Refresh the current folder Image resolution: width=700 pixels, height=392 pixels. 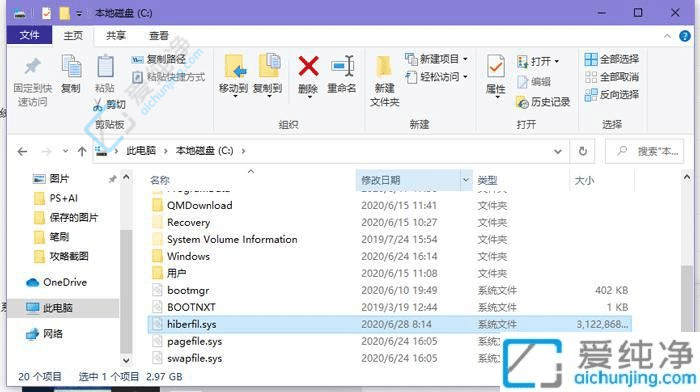point(583,152)
